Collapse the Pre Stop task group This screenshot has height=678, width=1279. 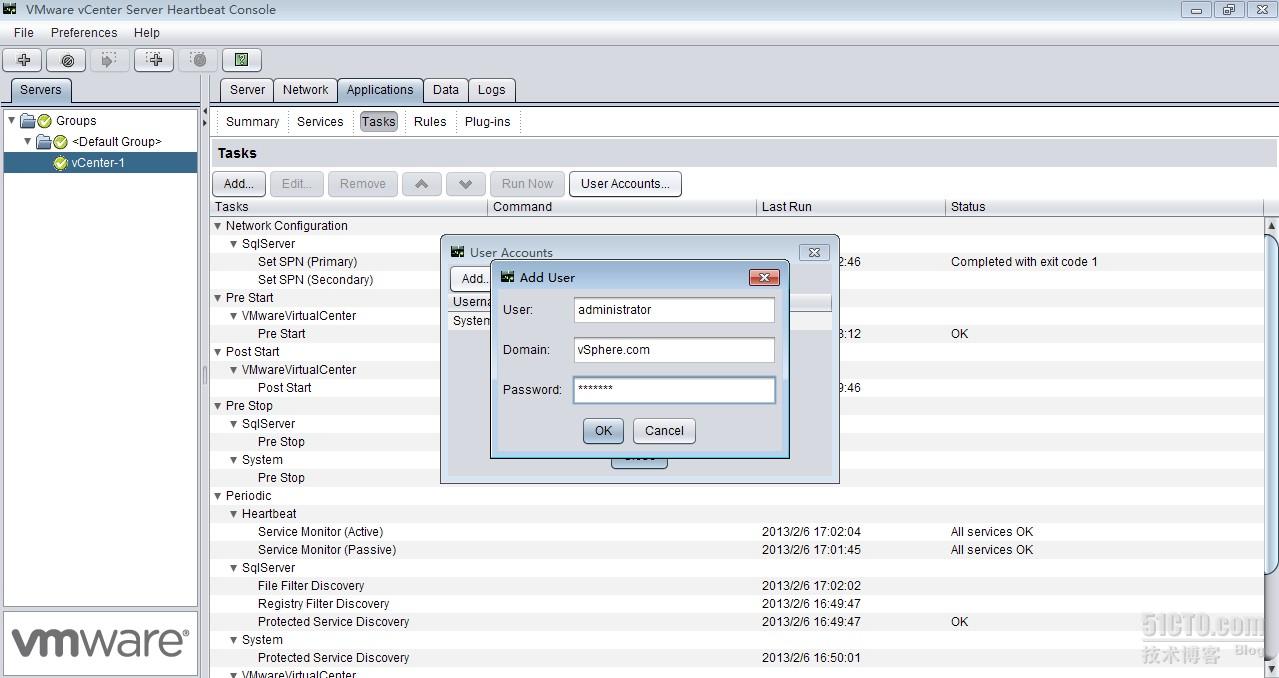[x=217, y=406]
